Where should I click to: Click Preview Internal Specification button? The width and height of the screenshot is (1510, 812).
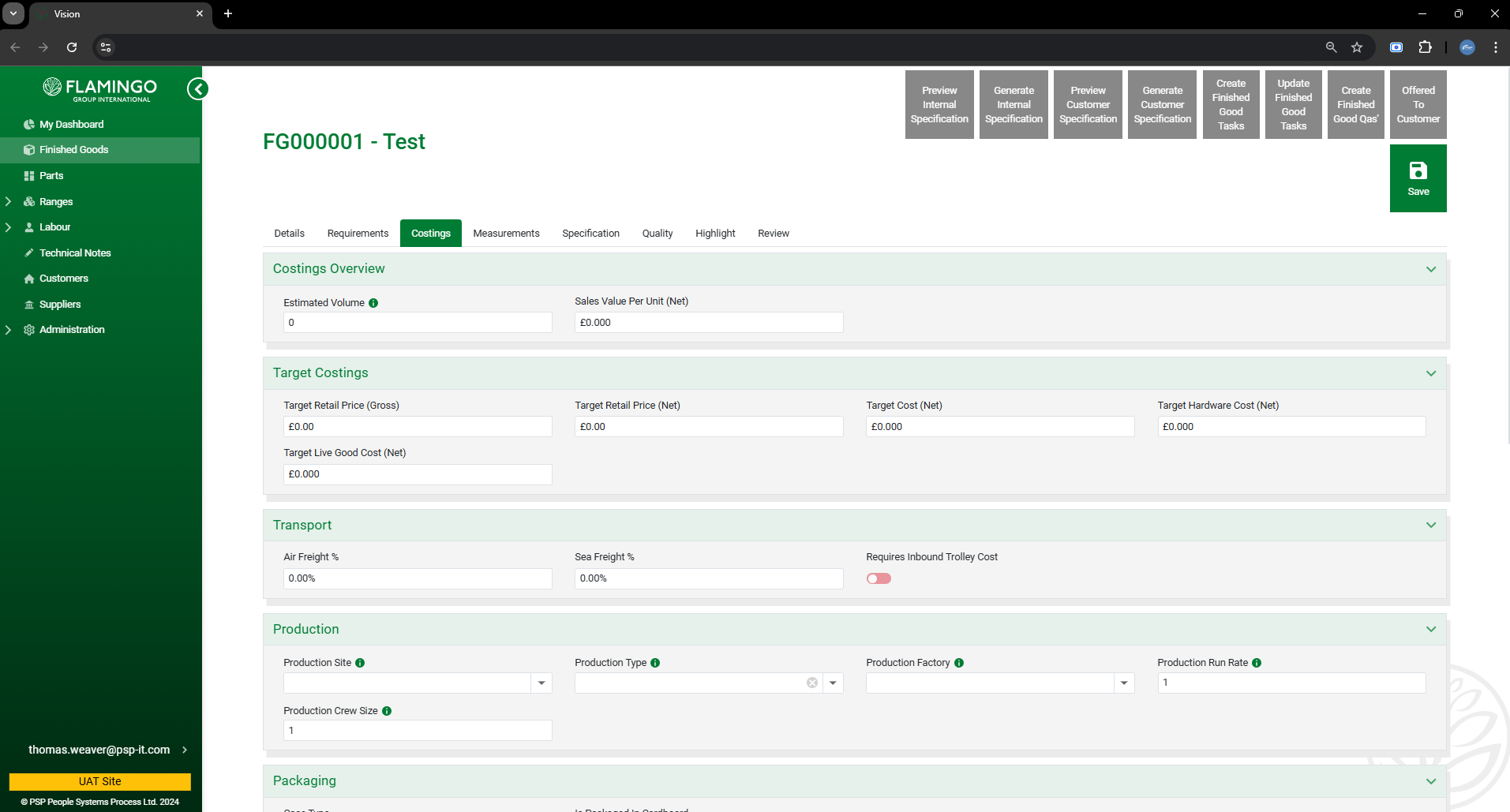pos(939,105)
